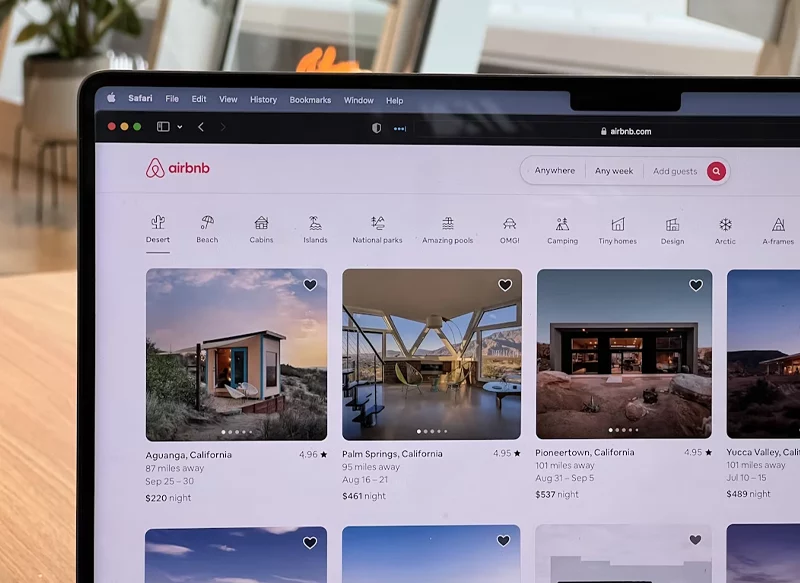
Task: Choose the Beach category icon
Action: (x=207, y=223)
